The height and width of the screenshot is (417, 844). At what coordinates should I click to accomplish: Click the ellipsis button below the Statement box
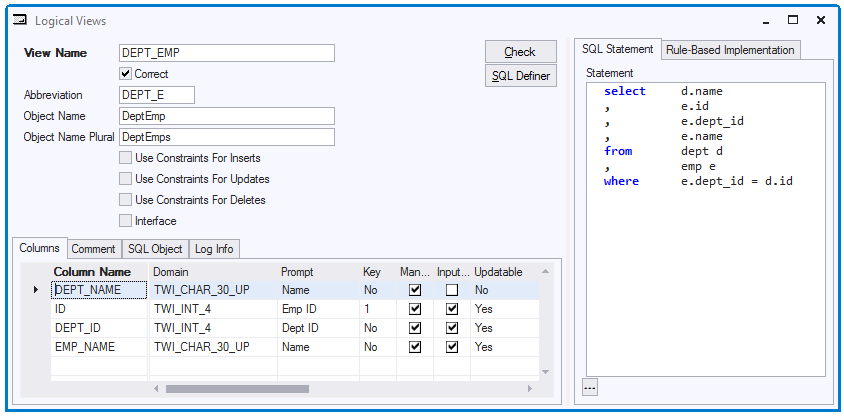(x=590, y=387)
